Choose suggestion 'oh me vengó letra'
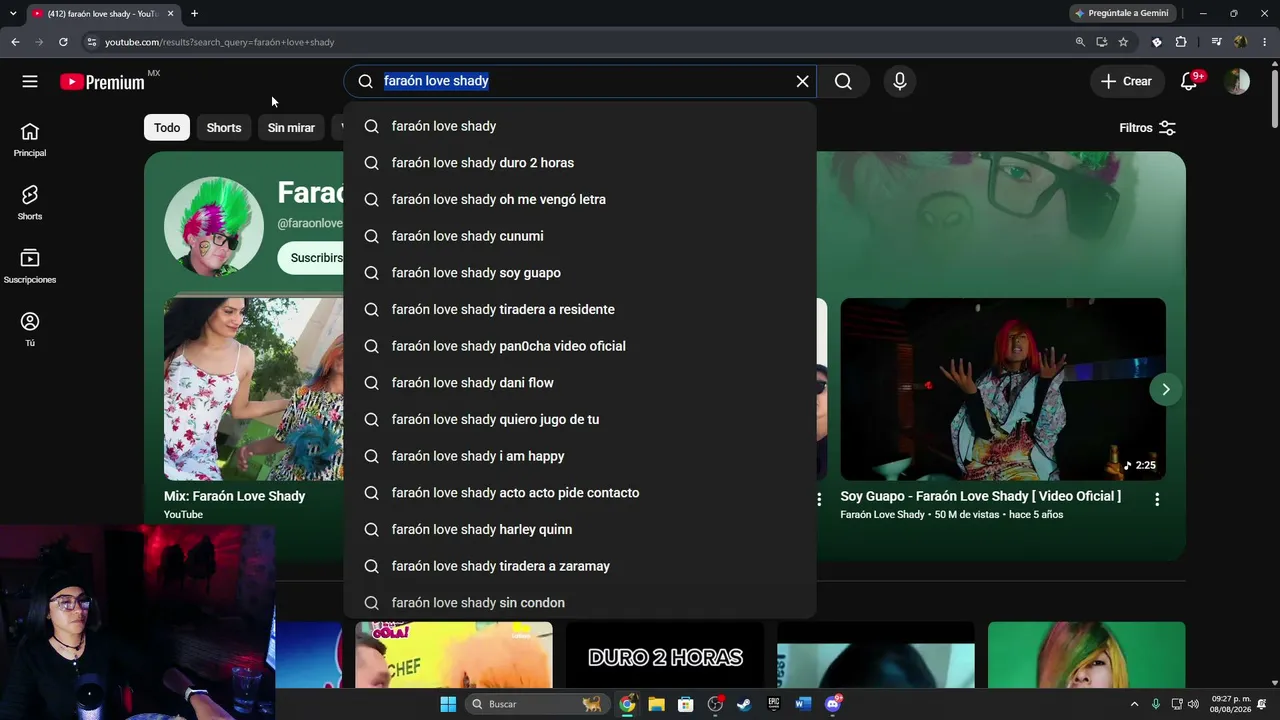The width and height of the screenshot is (1280, 720). tap(580, 199)
